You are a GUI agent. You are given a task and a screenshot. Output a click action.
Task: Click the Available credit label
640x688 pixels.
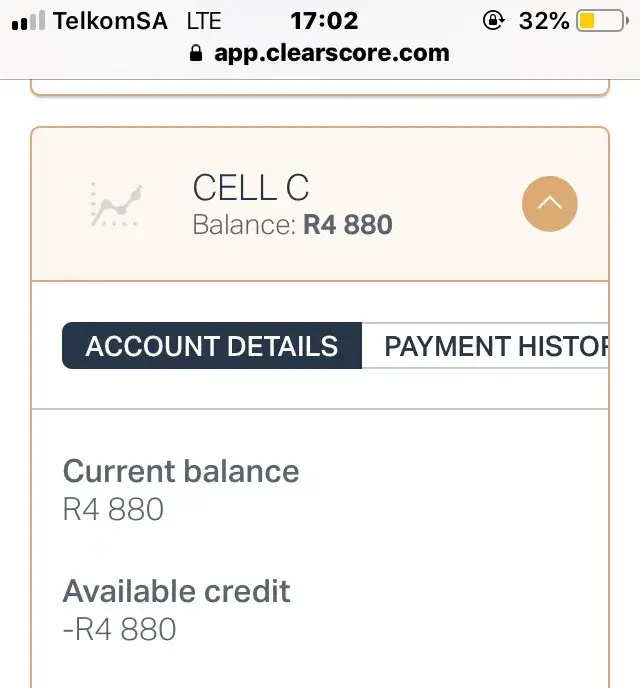coord(177,591)
